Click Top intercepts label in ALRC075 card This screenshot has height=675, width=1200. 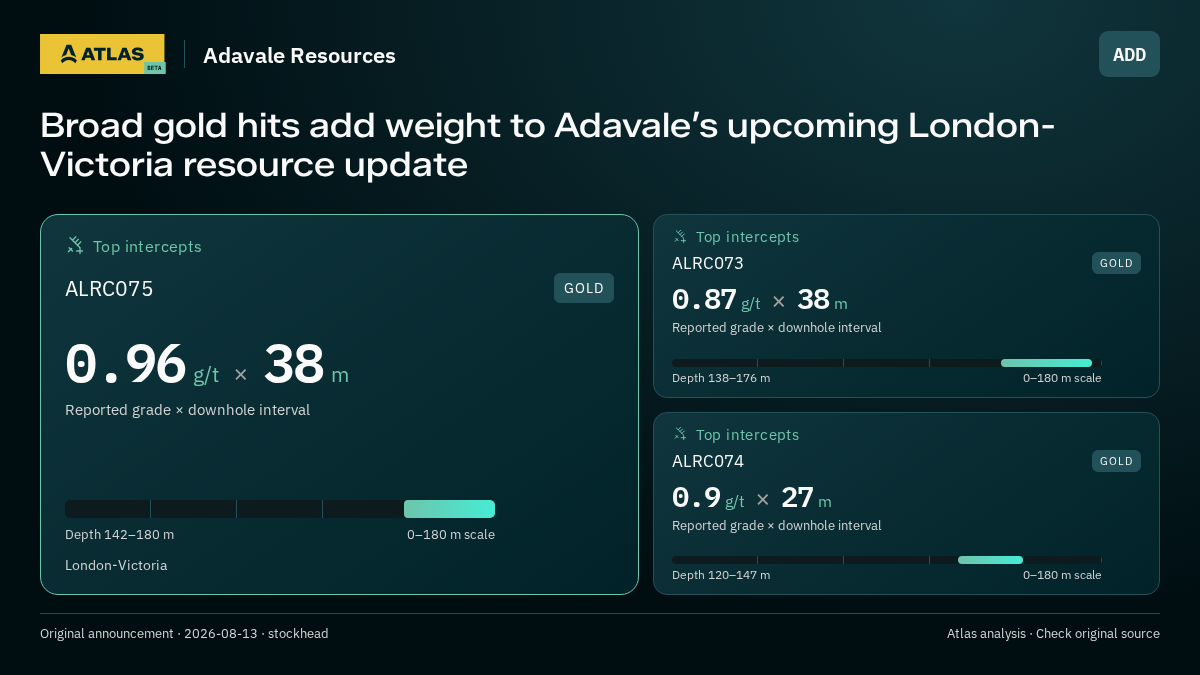tap(147, 246)
